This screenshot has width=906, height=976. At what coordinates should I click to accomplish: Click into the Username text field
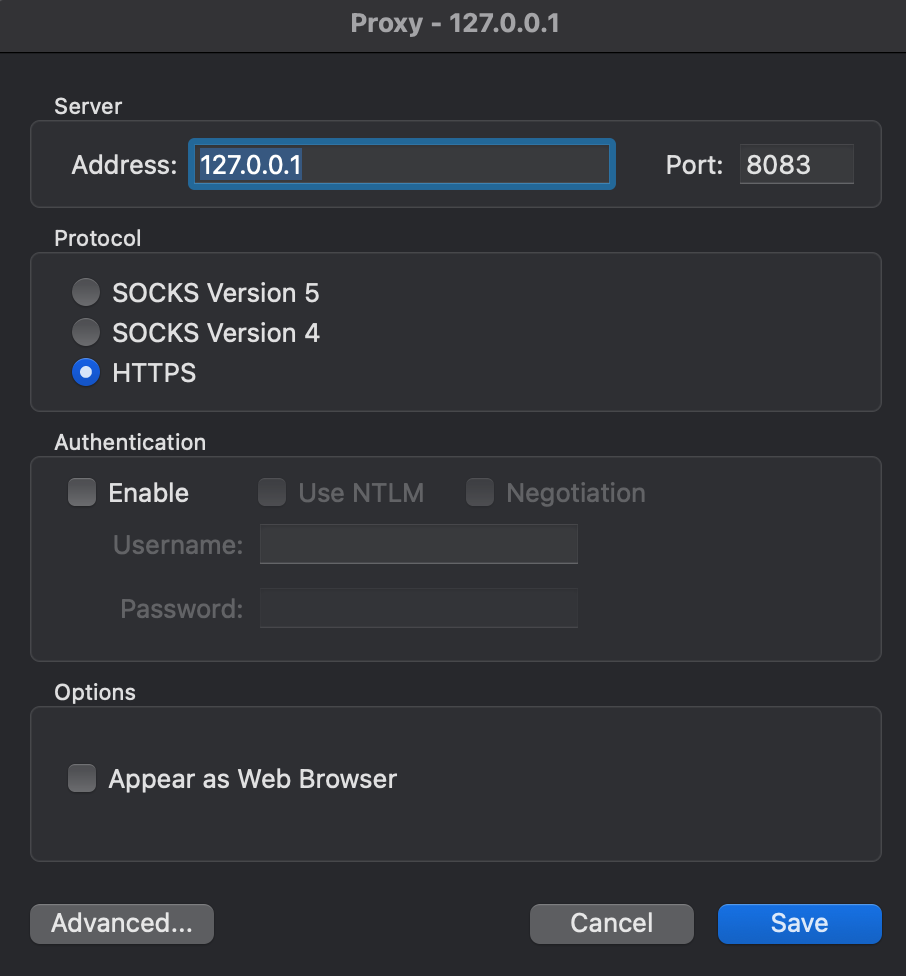coord(418,545)
